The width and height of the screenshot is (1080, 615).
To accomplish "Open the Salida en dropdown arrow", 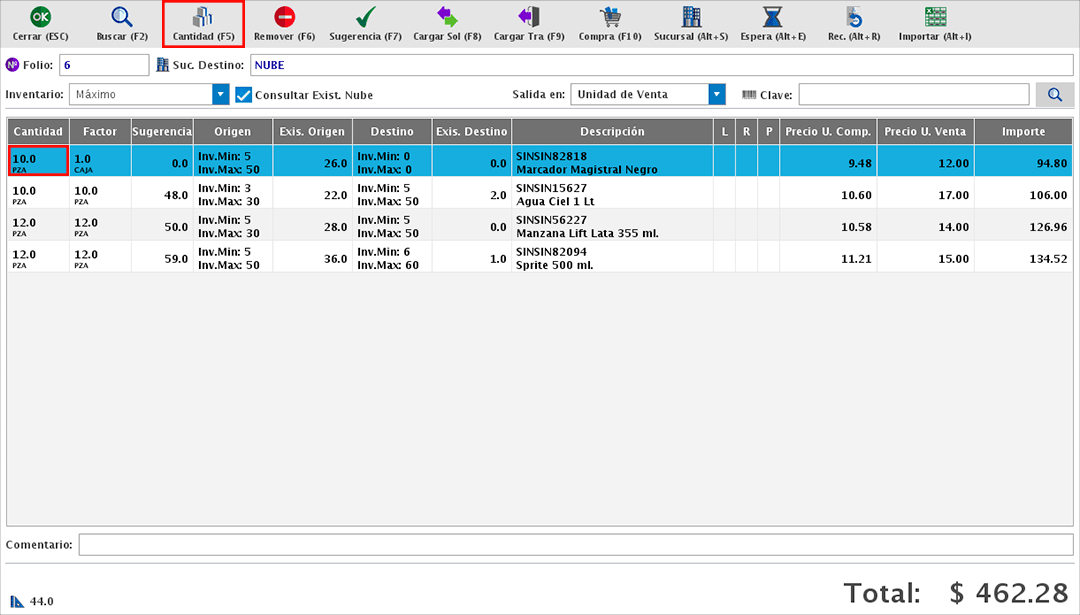I will tap(716, 95).
